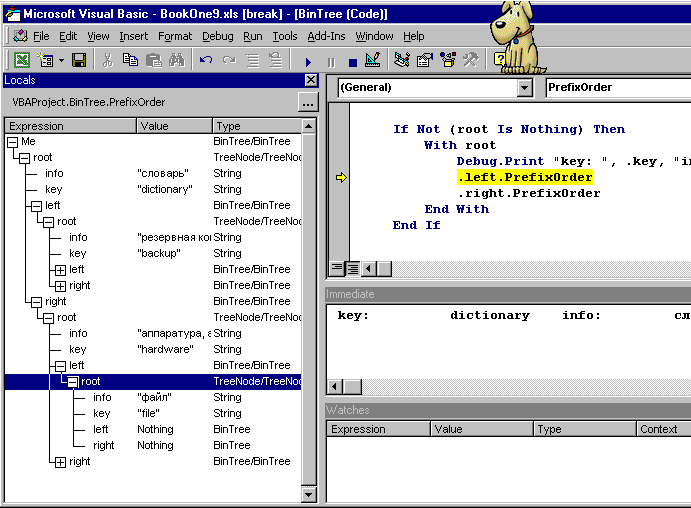Viewport: 691px width, 508px height.
Task: Click the Redo arrow icon
Action: coord(229,60)
